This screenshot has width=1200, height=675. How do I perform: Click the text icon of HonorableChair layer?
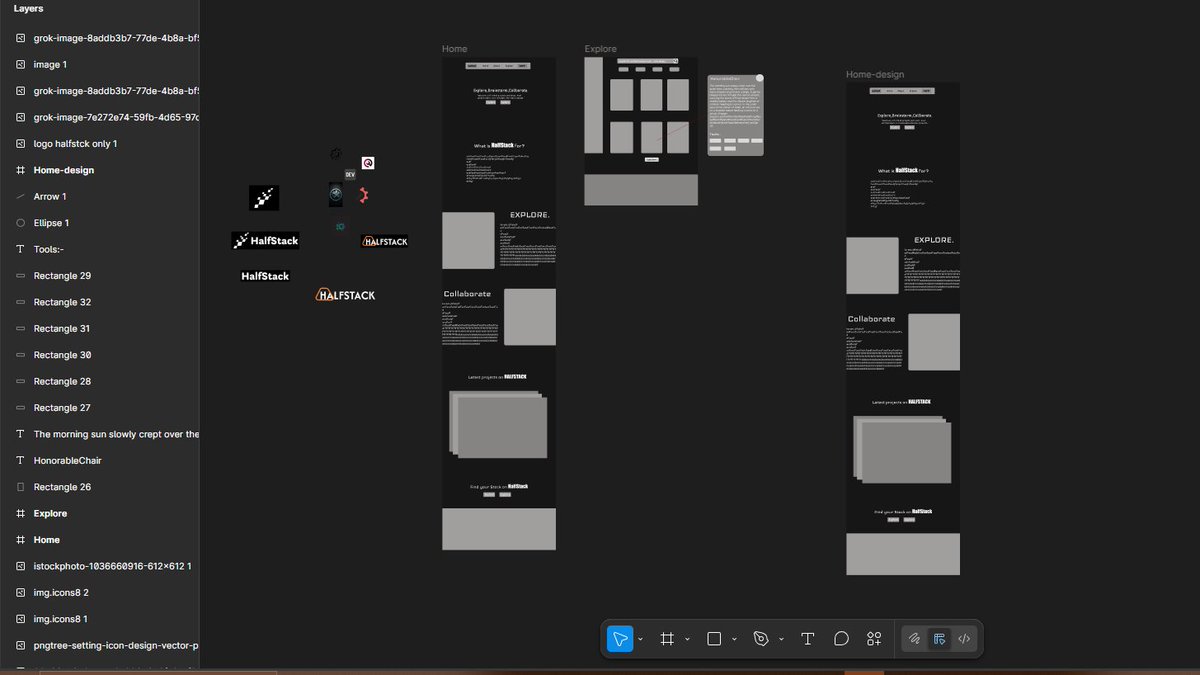(20, 461)
